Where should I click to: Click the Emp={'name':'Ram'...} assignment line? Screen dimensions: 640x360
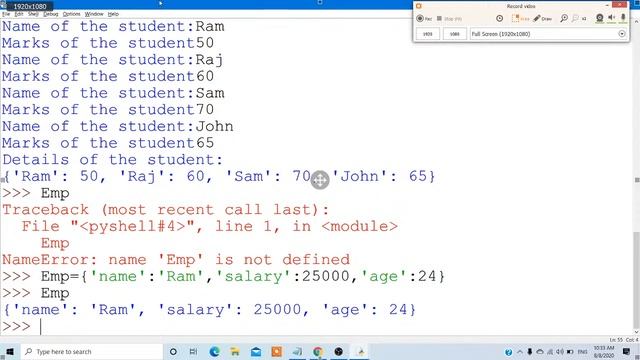pos(242,276)
